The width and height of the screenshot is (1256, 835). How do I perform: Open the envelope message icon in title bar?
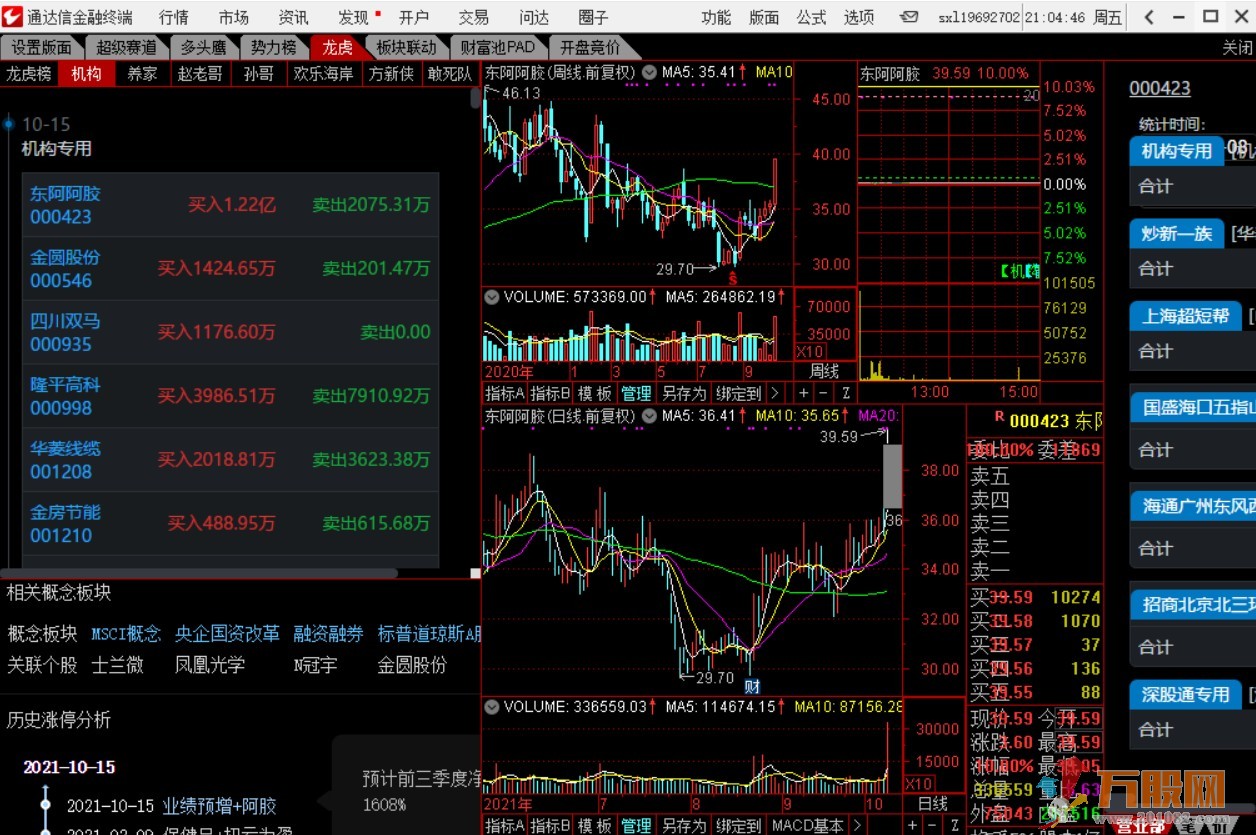[x=909, y=17]
